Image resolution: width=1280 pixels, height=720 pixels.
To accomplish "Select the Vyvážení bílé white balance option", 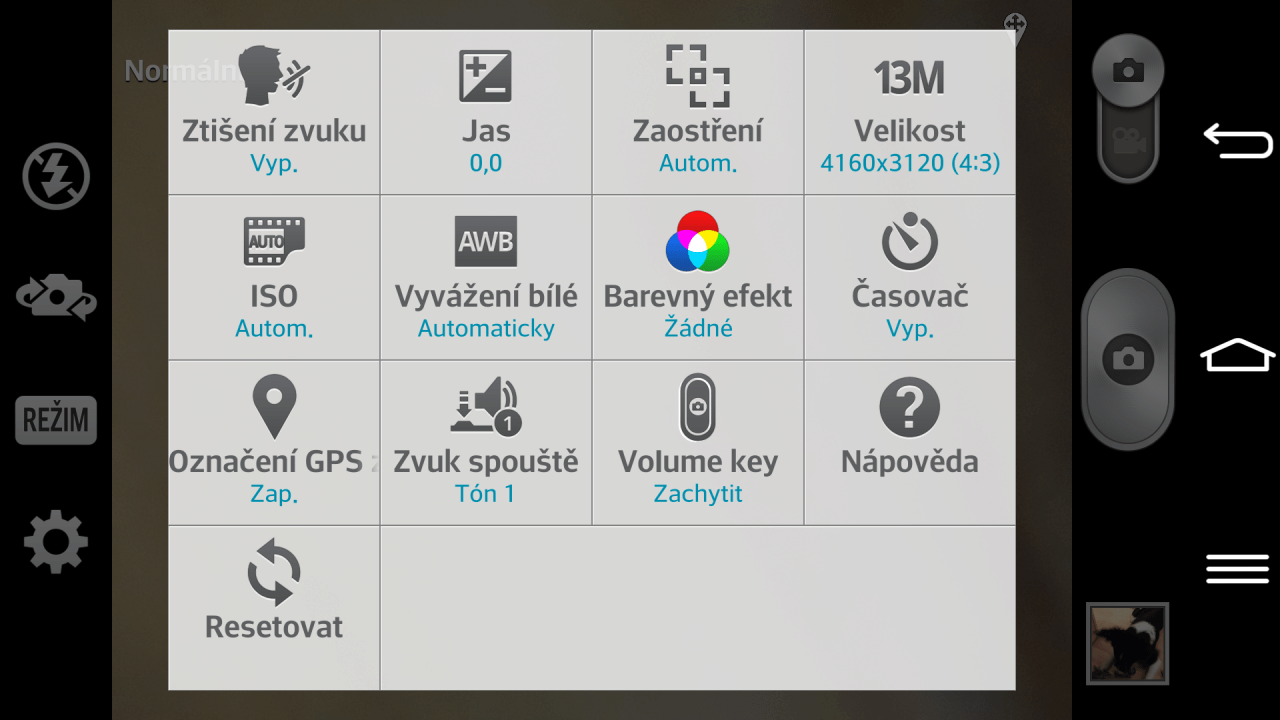I will (x=486, y=278).
